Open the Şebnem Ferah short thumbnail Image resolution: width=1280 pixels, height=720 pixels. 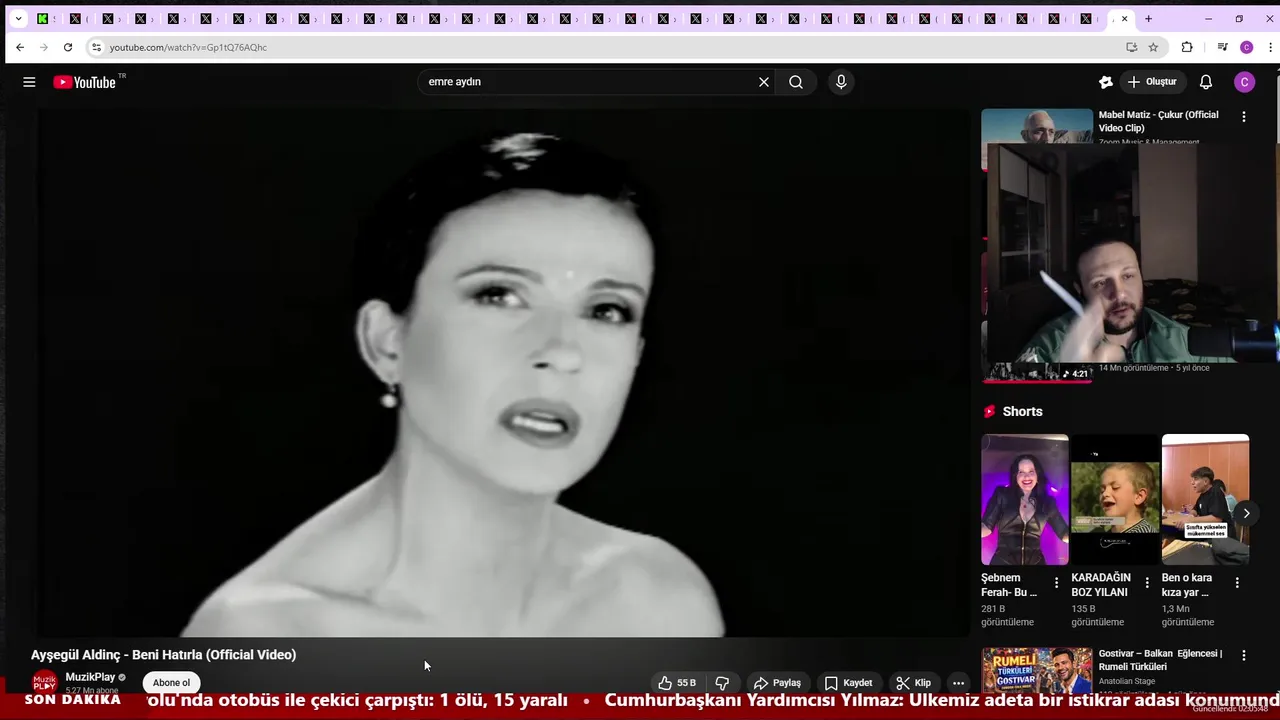point(1024,499)
